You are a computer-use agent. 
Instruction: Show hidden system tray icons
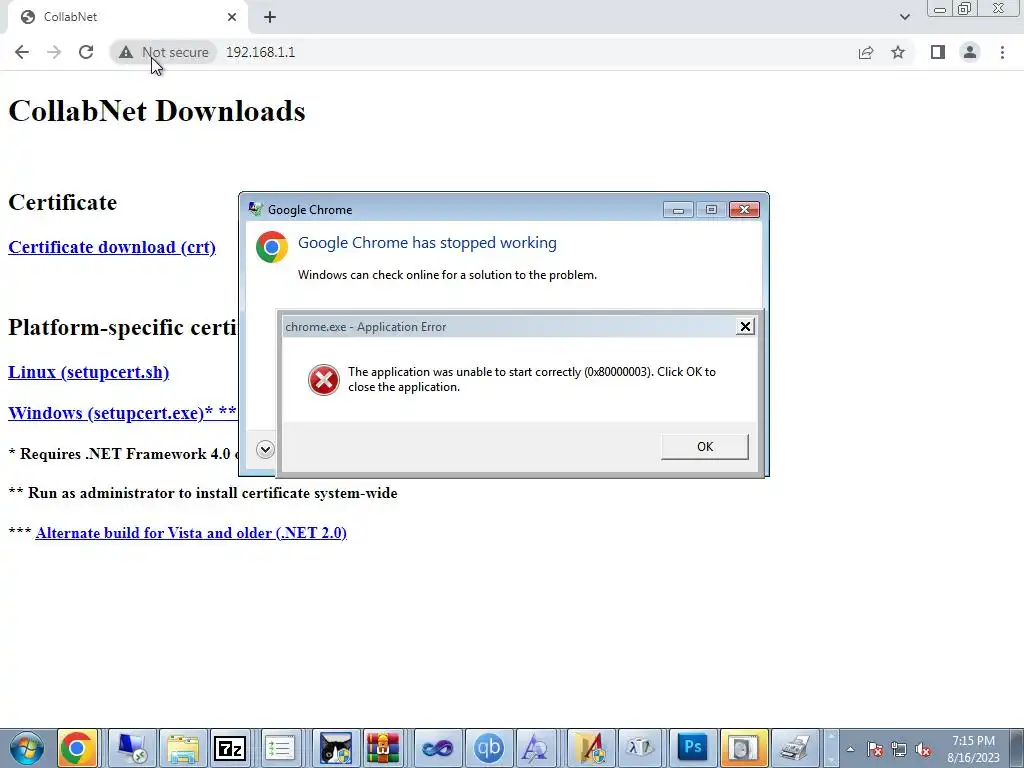point(850,749)
